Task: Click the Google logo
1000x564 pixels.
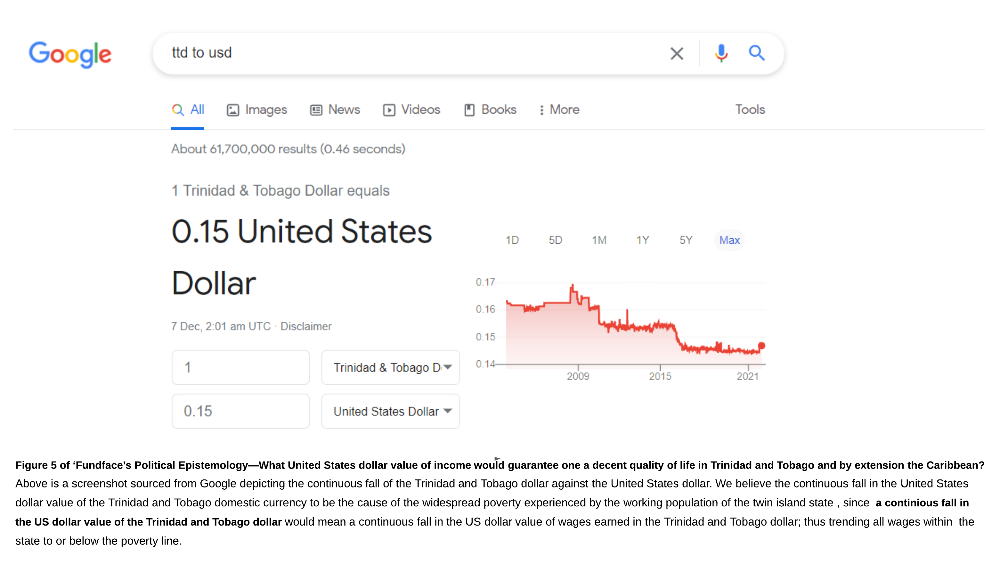Action: (x=70, y=54)
